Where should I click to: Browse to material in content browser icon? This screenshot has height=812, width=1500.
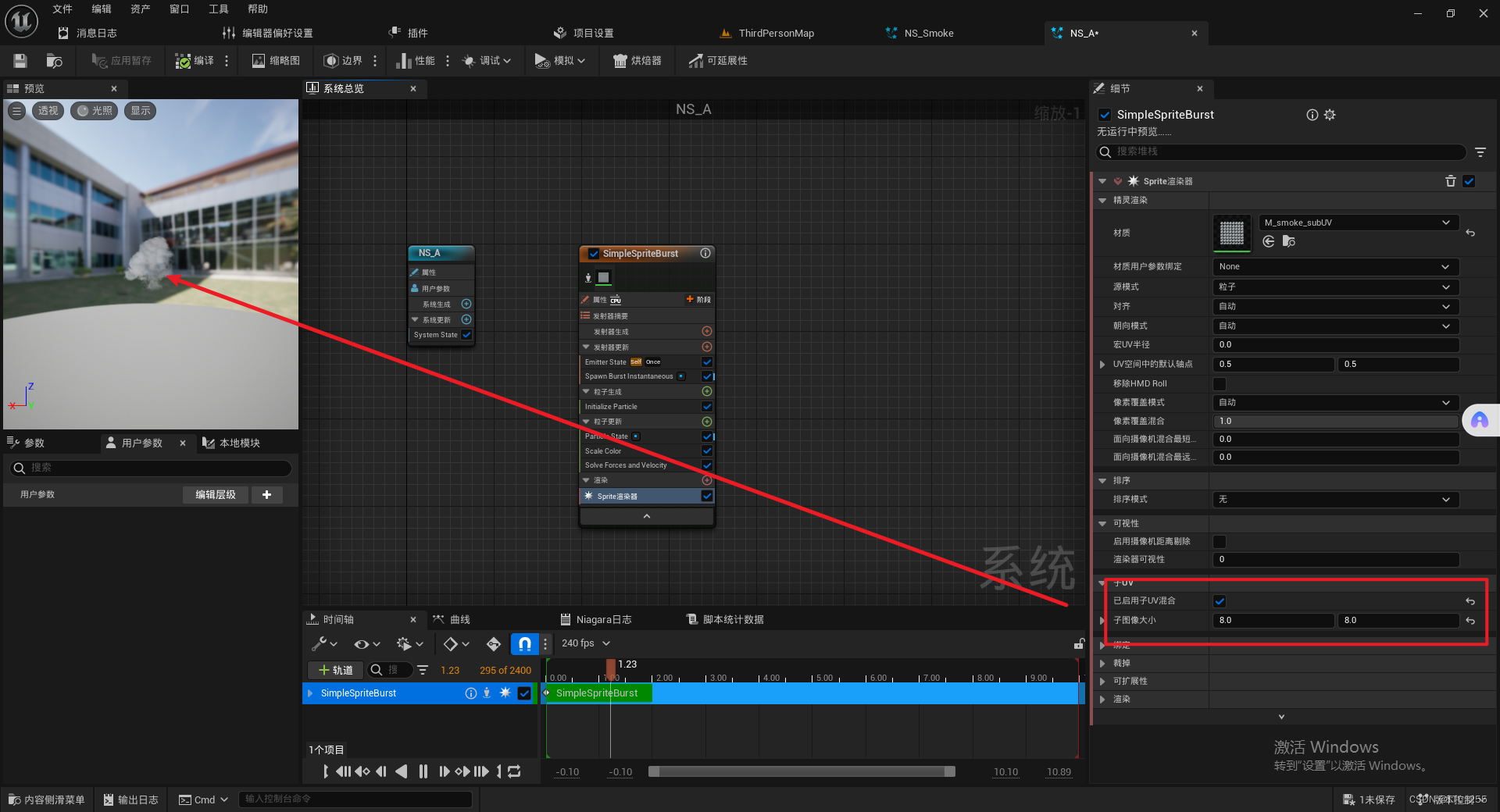click(x=1289, y=241)
